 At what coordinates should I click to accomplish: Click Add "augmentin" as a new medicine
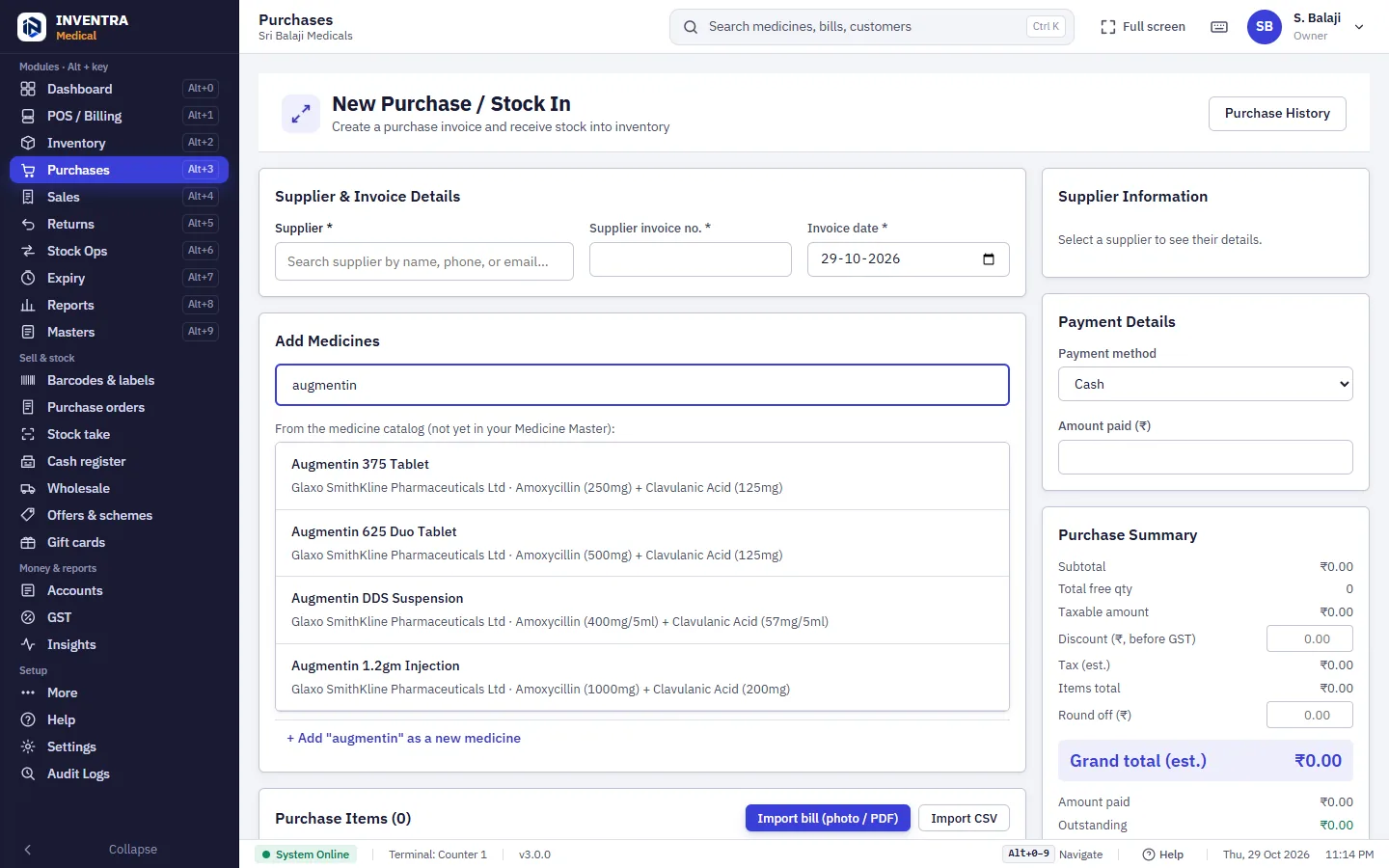403,738
